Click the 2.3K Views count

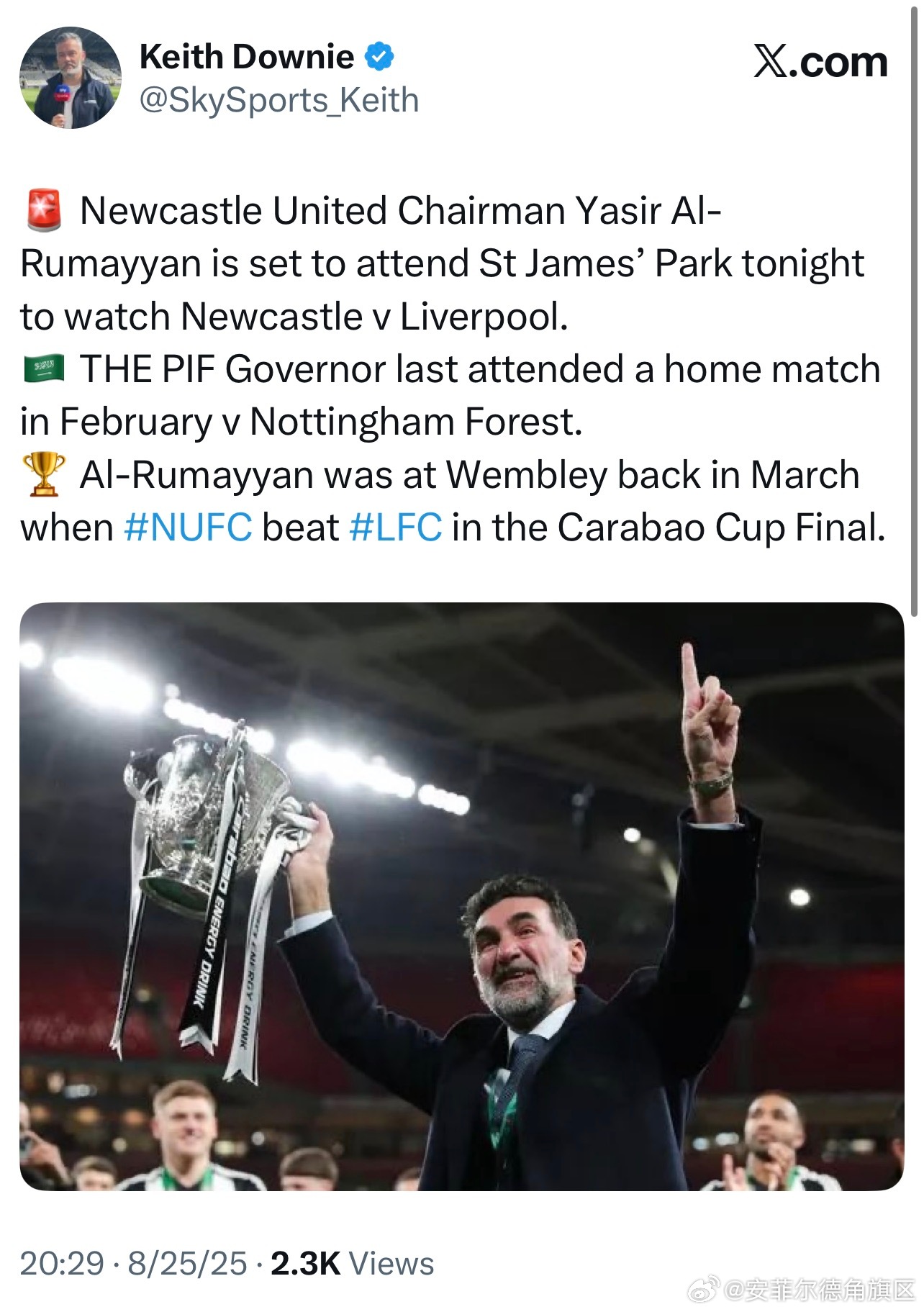point(352,1264)
